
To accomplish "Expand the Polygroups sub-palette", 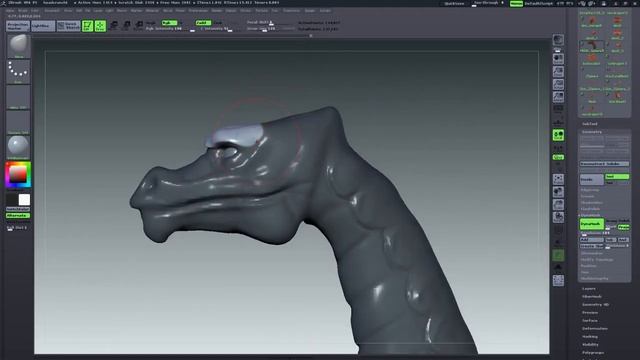I will coord(593,353).
